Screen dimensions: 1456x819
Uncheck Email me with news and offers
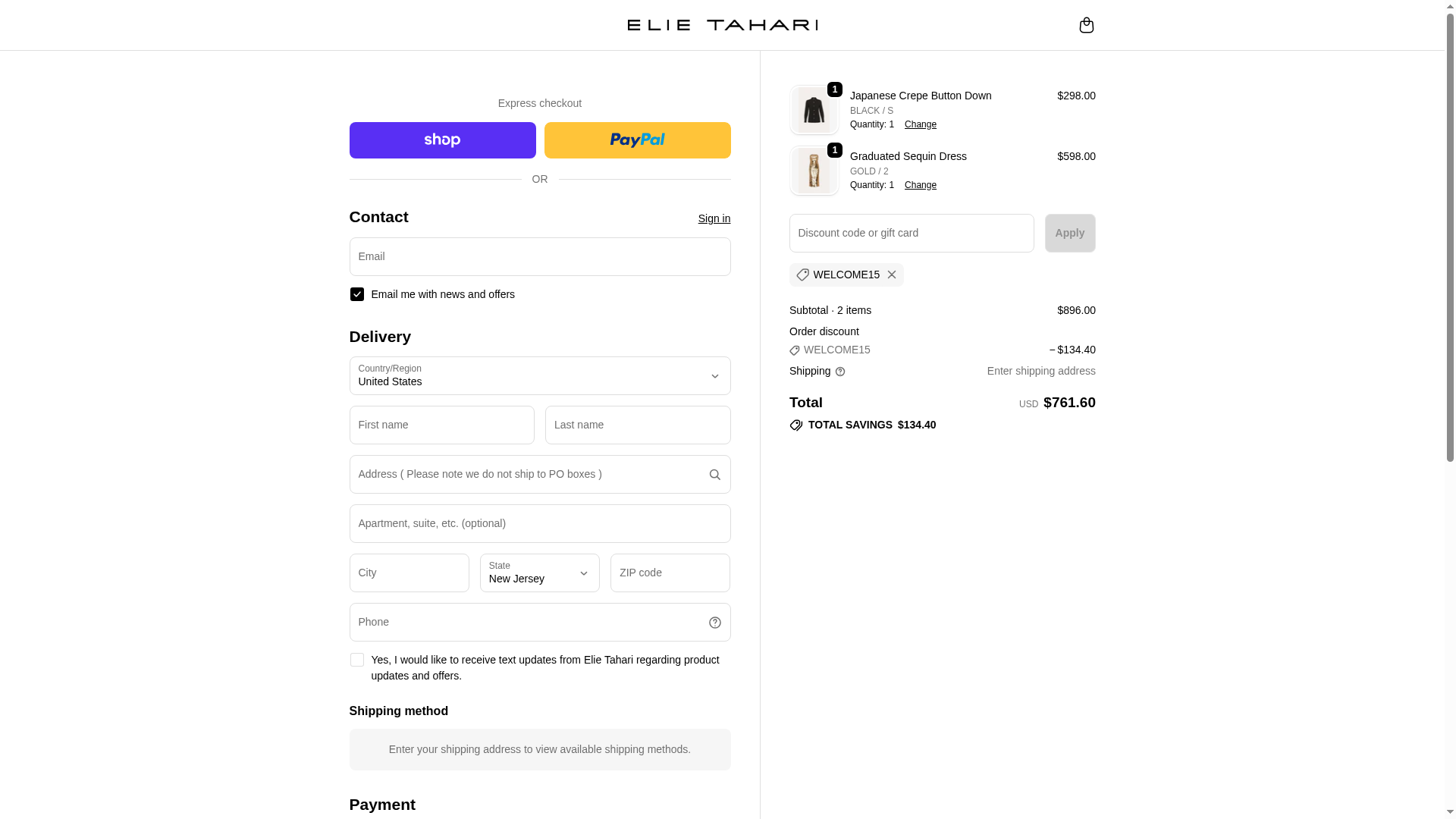coord(357,294)
